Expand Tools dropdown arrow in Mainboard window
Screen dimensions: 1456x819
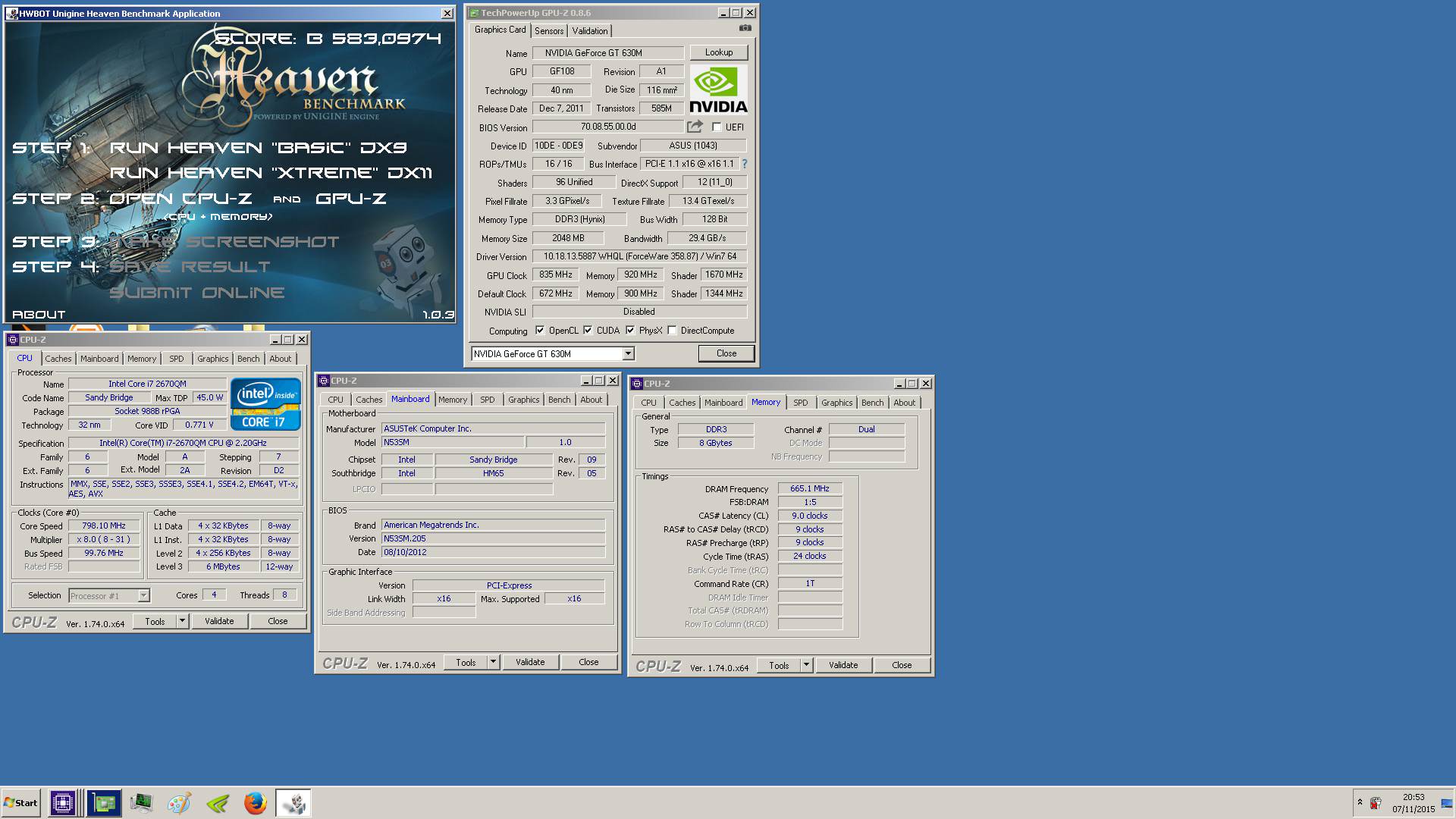click(493, 662)
